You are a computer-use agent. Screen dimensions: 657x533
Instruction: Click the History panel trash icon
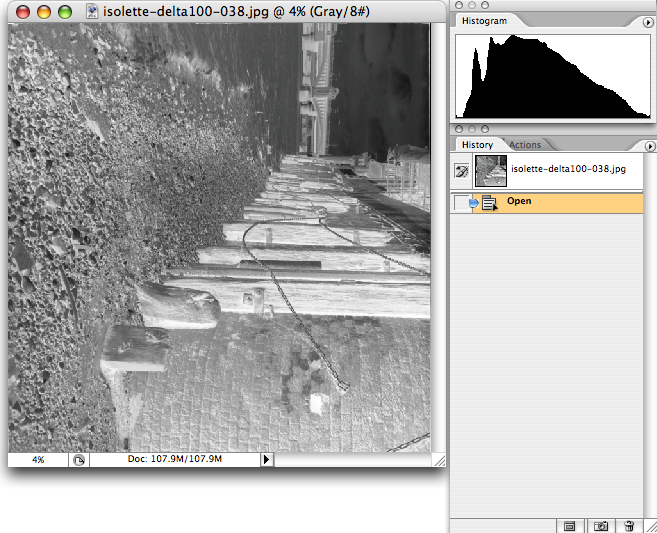(x=629, y=526)
